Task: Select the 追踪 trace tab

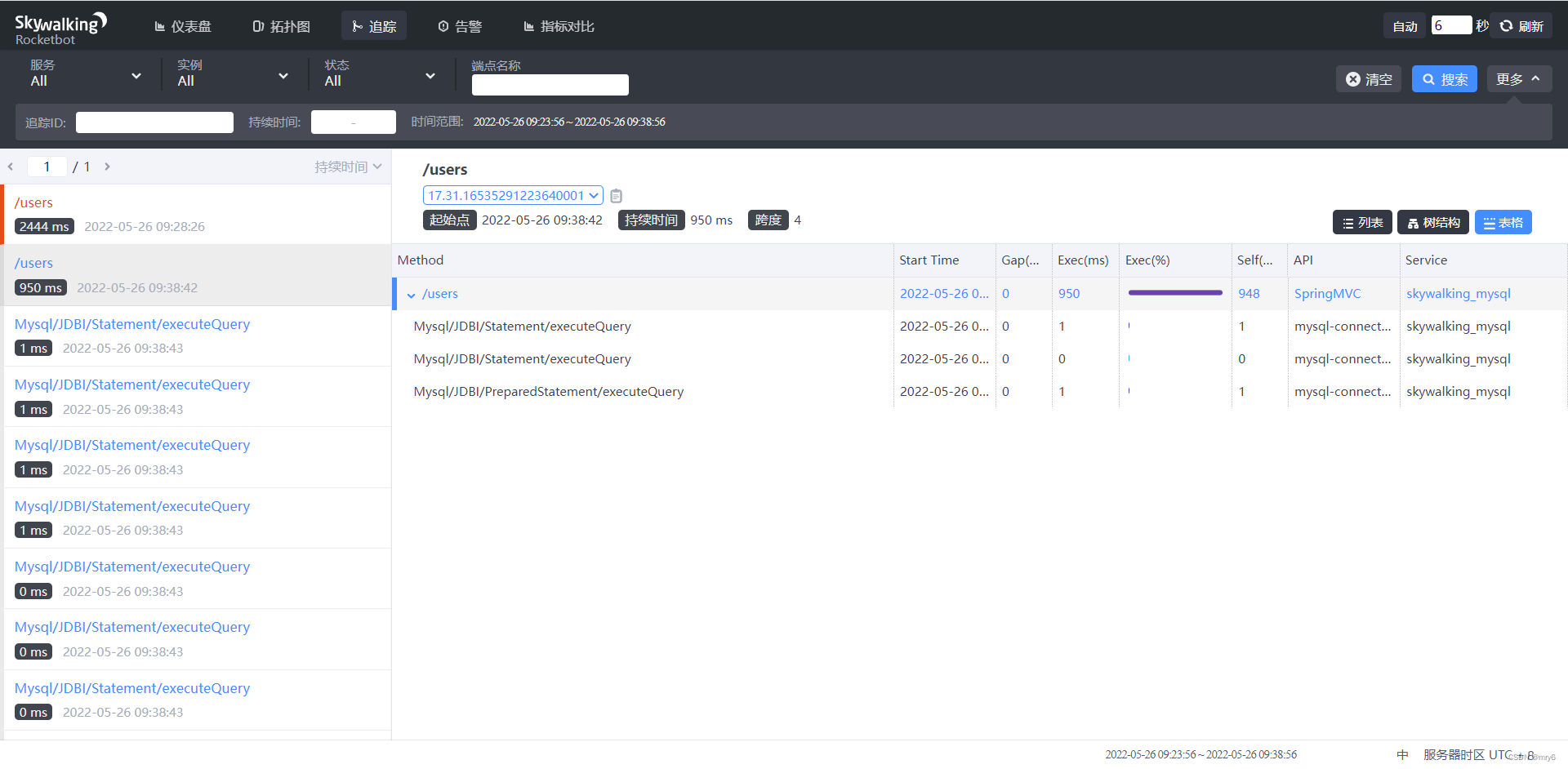Action: pyautogui.click(x=374, y=26)
